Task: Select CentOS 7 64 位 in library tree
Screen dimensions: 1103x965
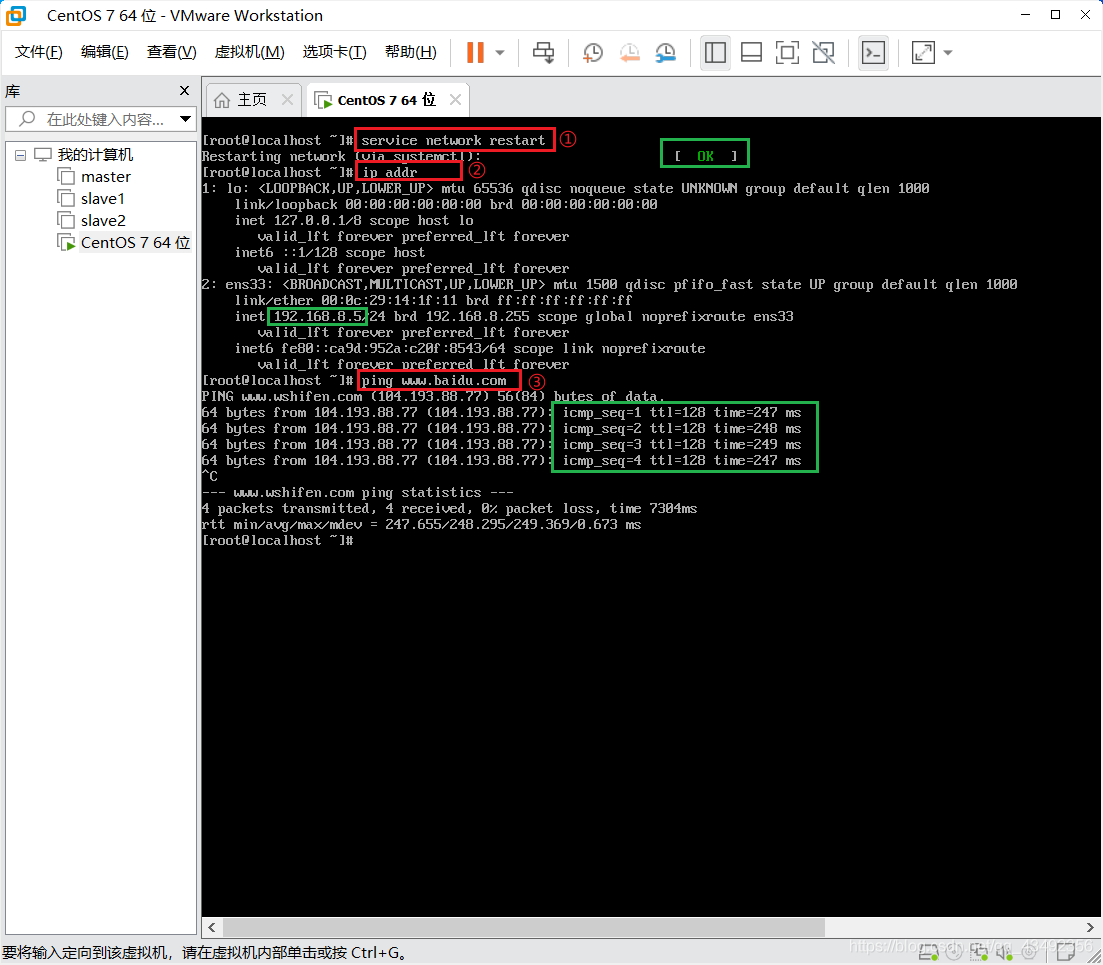Action: tap(135, 243)
